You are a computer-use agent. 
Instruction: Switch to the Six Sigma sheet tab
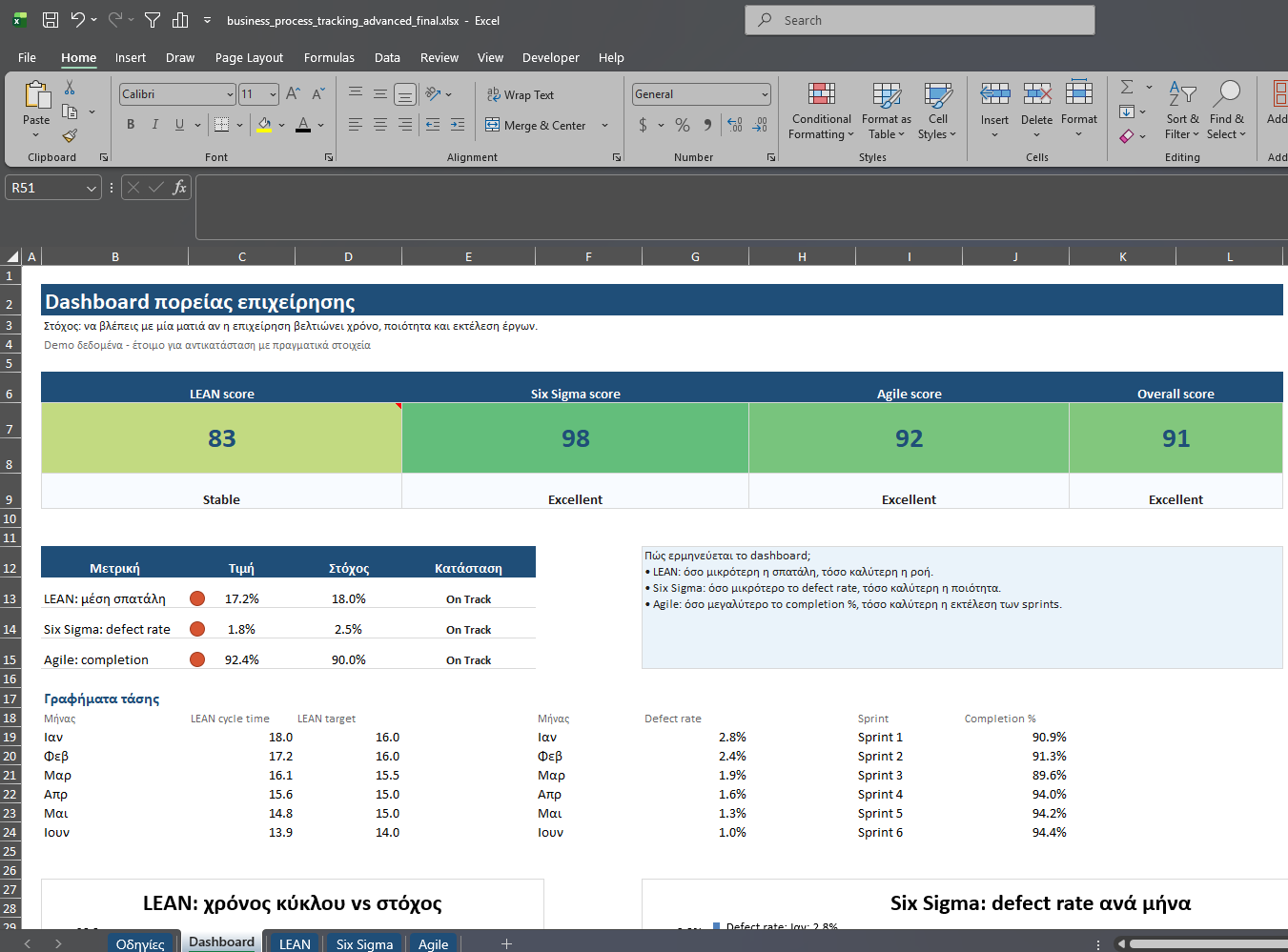coord(364,943)
